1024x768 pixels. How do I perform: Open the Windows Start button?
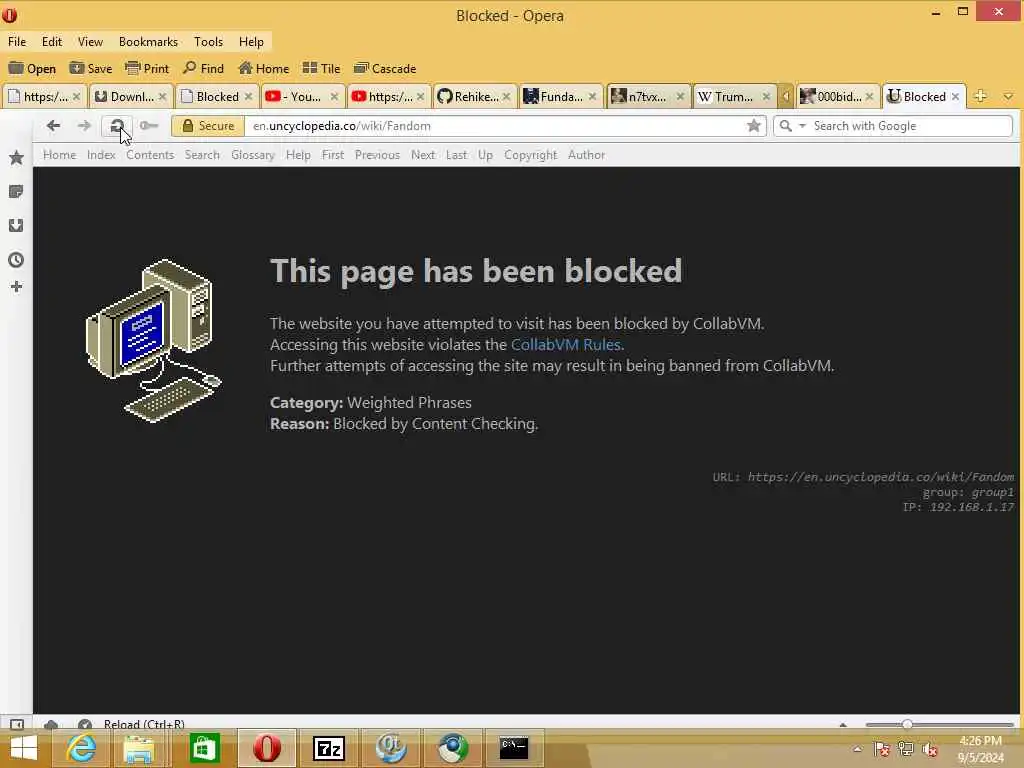[x=24, y=748]
